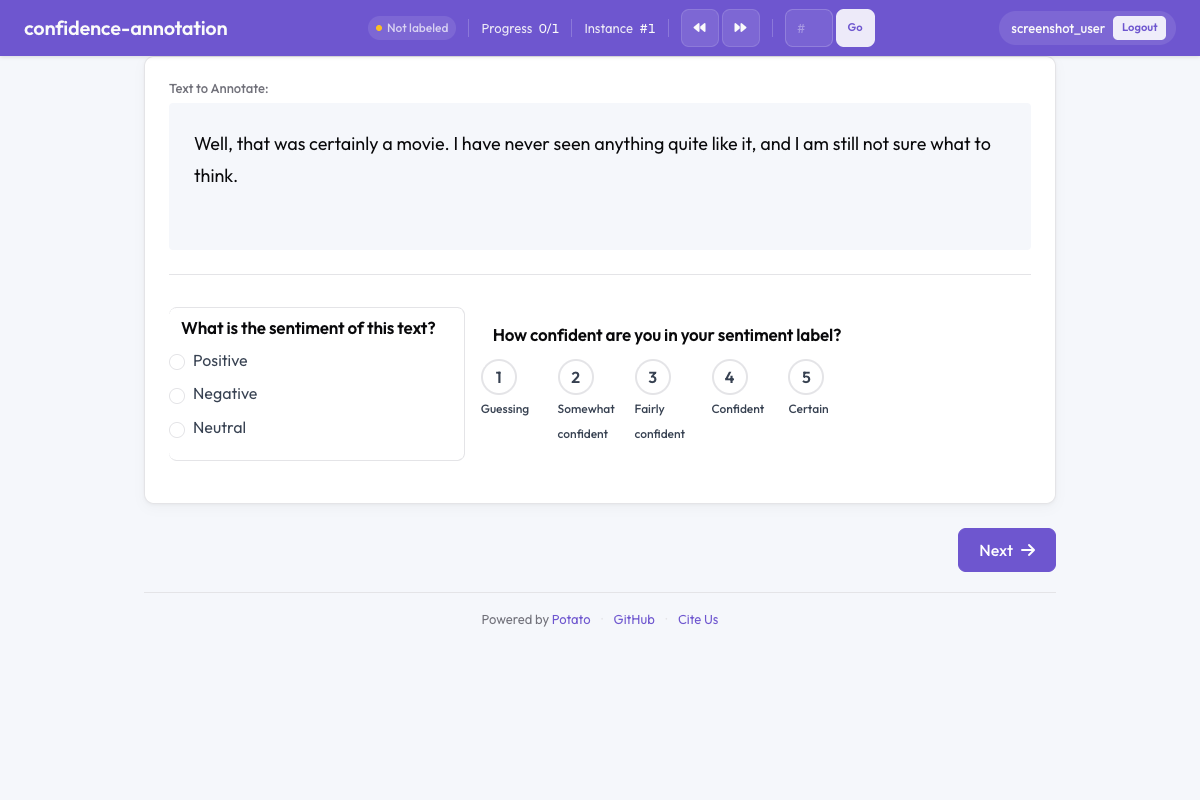Rate confidence as 2 Somewhat confident

(x=576, y=377)
